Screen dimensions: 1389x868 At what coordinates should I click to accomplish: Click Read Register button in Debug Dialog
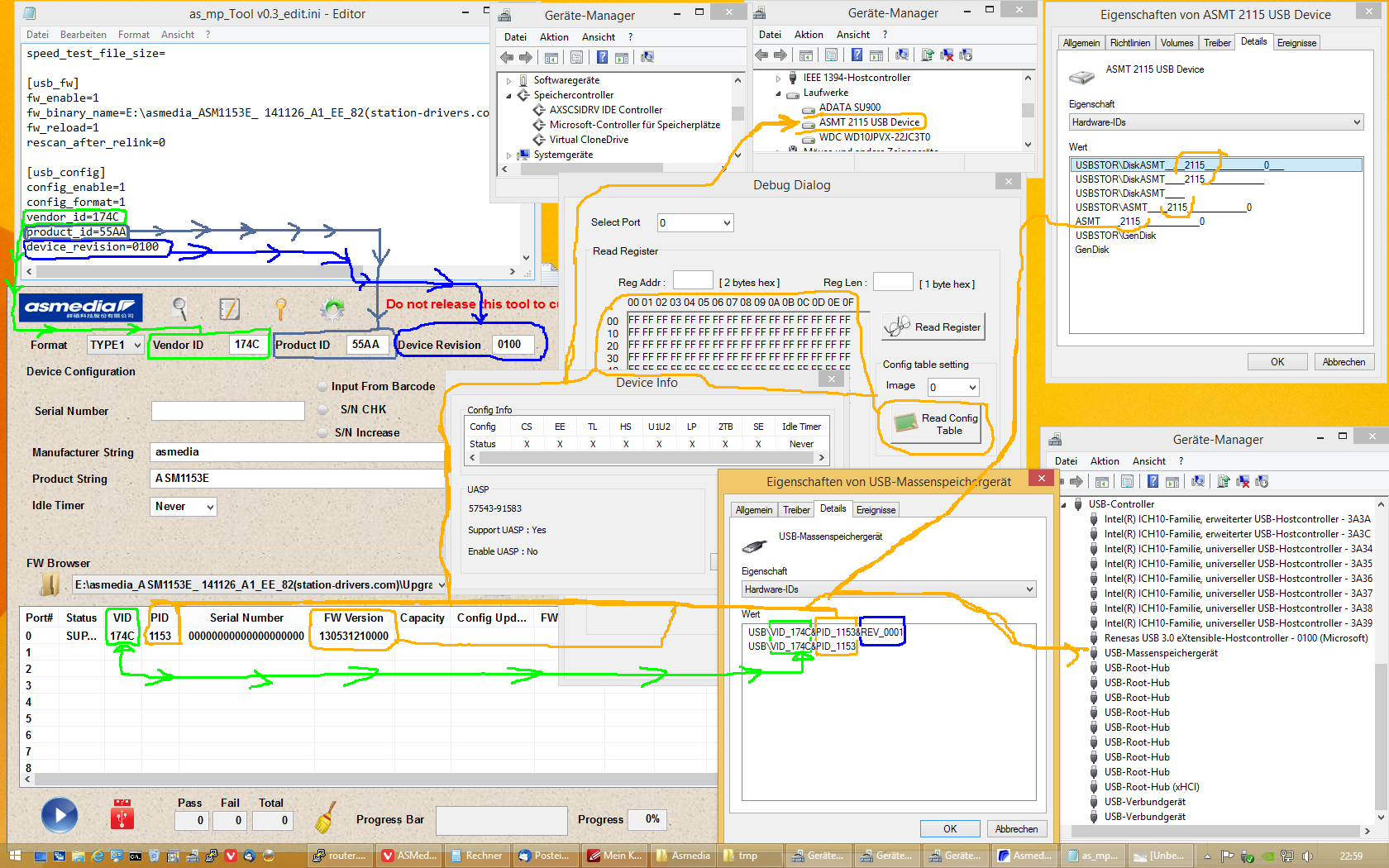click(933, 327)
